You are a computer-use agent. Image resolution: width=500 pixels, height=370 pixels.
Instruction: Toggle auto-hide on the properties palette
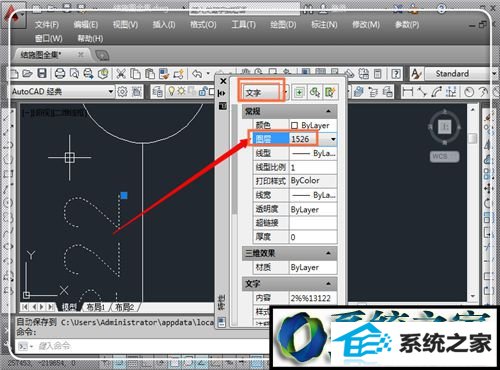coord(223,93)
